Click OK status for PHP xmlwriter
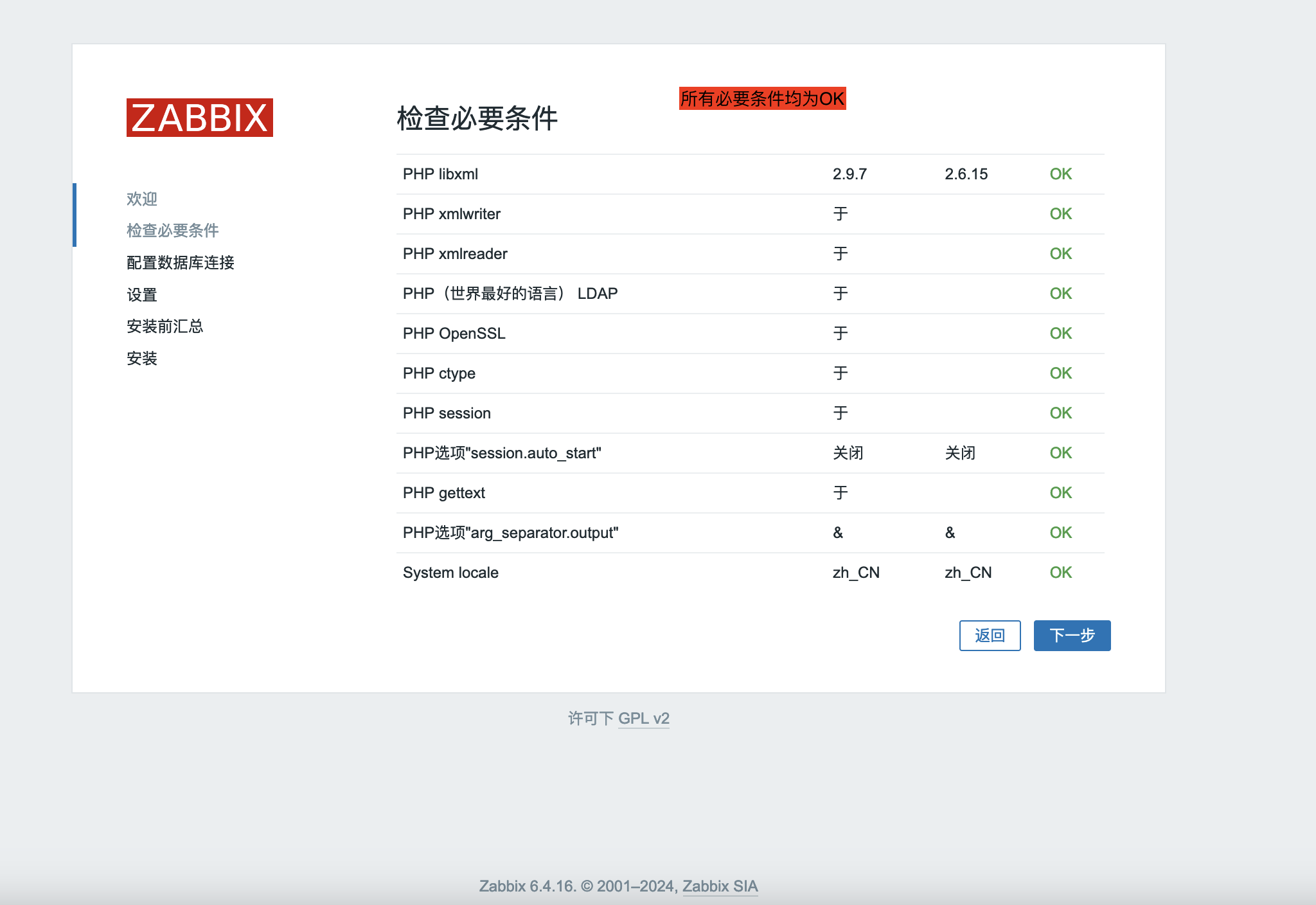This screenshot has height=905, width=1316. 1060,213
